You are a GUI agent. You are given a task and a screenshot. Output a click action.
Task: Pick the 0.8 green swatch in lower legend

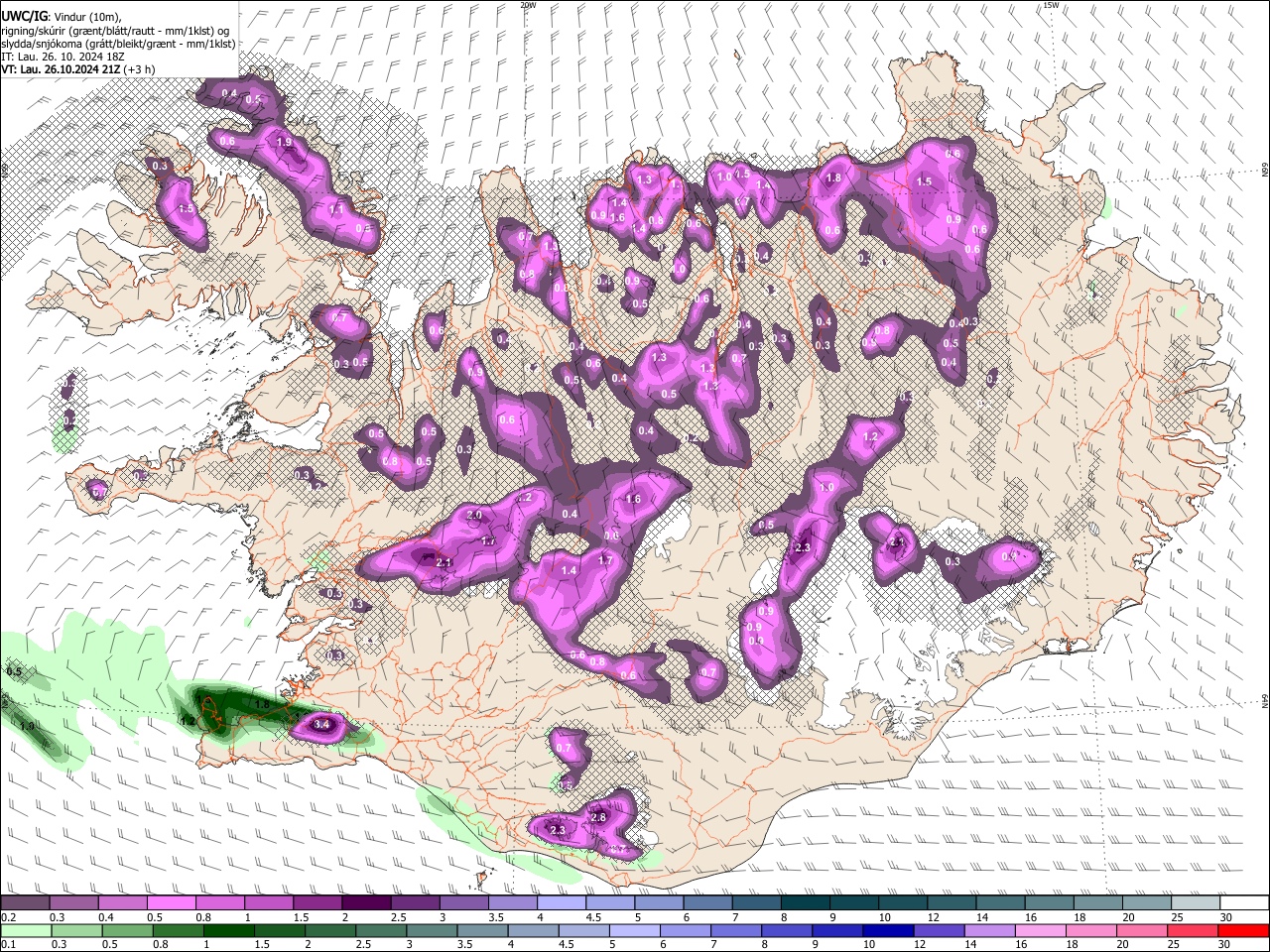pyautogui.click(x=178, y=930)
